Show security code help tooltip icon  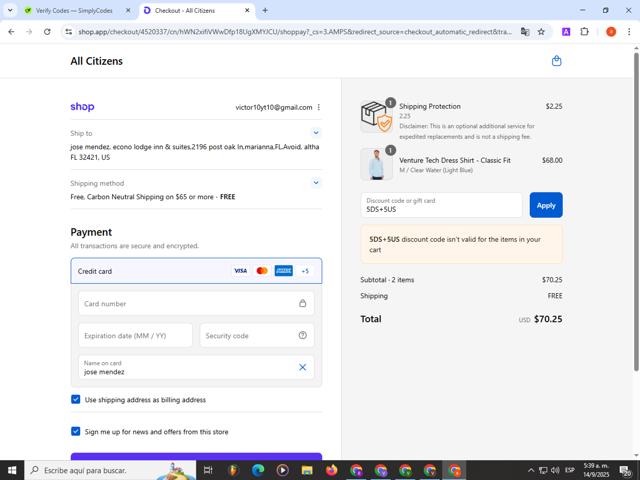[302, 335]
